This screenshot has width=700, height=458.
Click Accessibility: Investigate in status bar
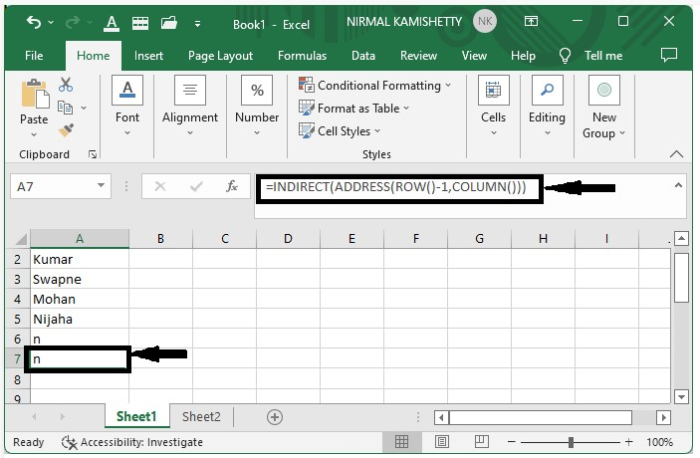point(132,442)
